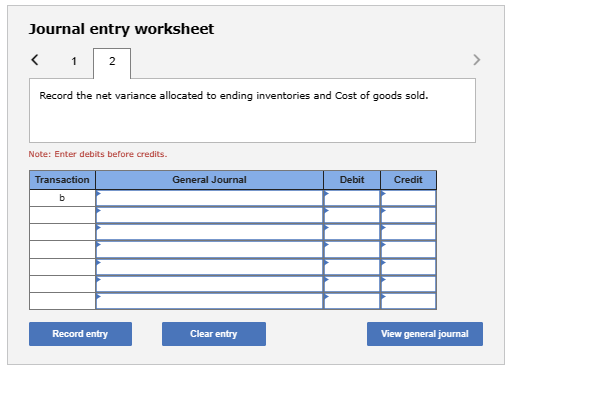The height and width of the screenshot is (393, 616).
Task: Open General Journal account dropdown in third row
Action: click(209, 233)
